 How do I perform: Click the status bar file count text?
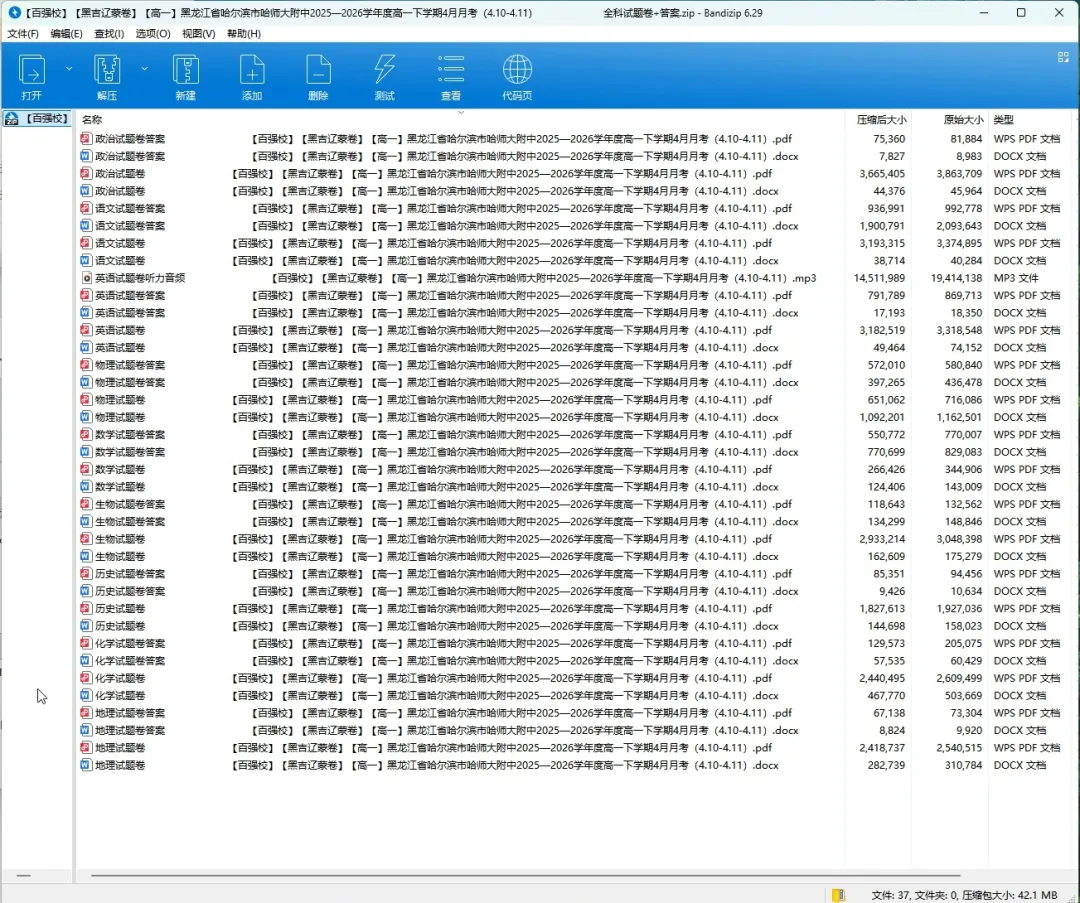click(964, 895)
